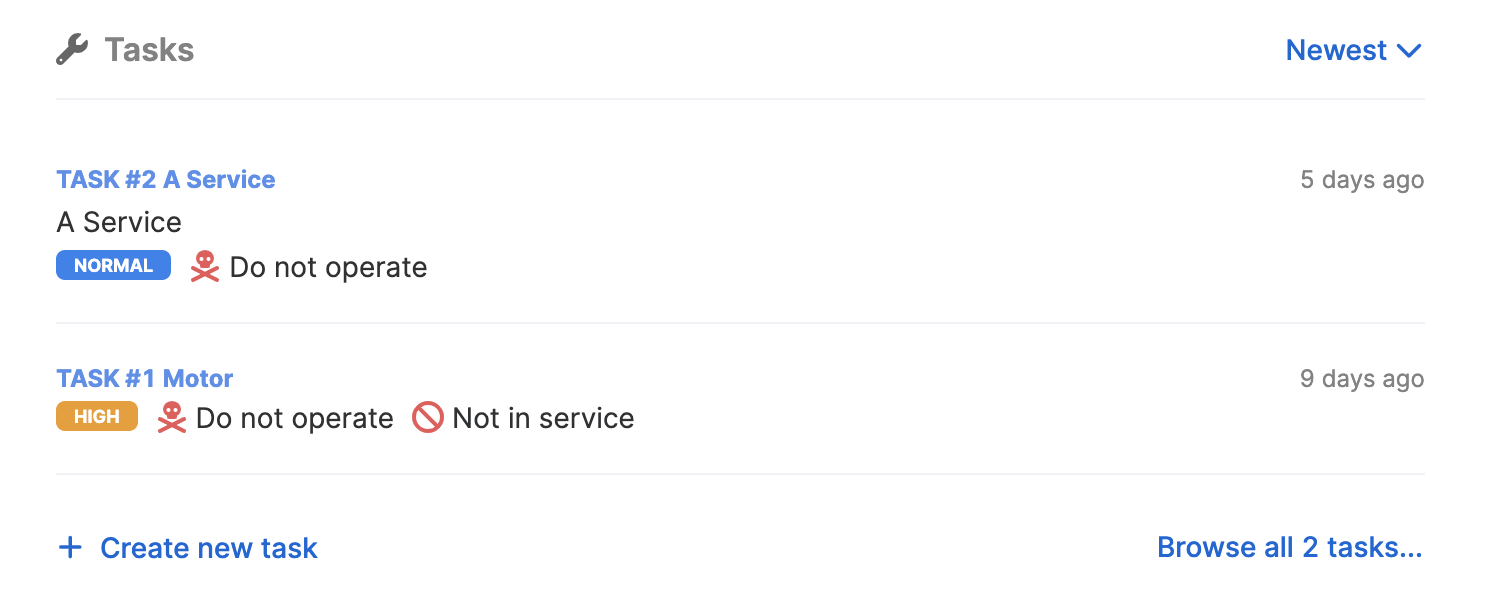Screen dimensions: 1496x610
Task: Click the blue NORMAL priority badge
Action: (113, 266)
